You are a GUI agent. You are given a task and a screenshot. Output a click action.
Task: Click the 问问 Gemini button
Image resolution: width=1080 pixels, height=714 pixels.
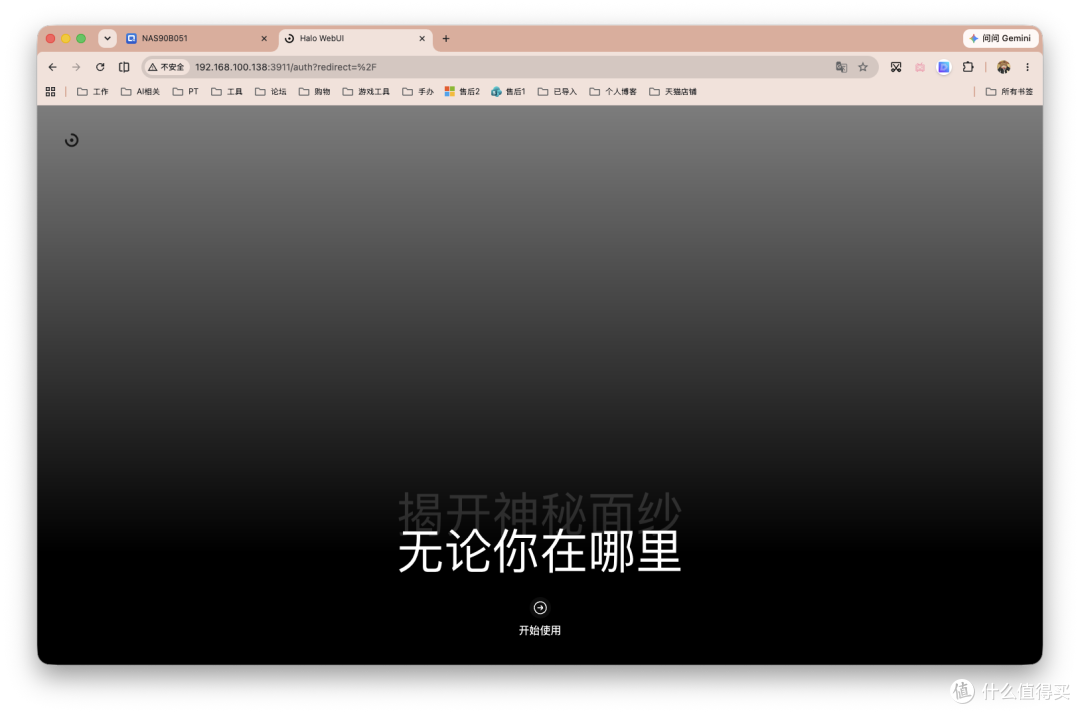[x=1000, y=38]
